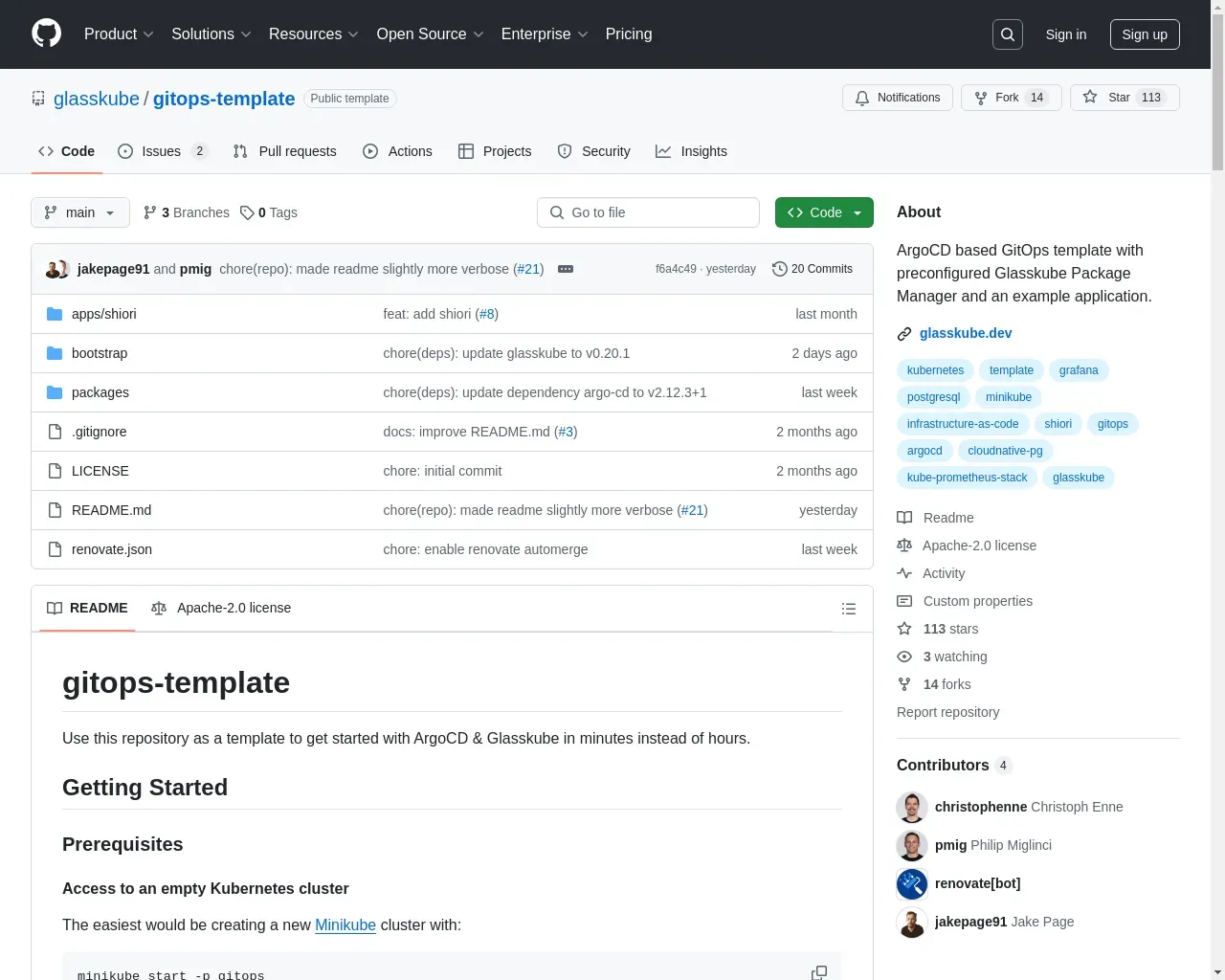Click the note icon beside Custom properties
The width and height of the screenshot is (1225, 980).
pos(904,601)
